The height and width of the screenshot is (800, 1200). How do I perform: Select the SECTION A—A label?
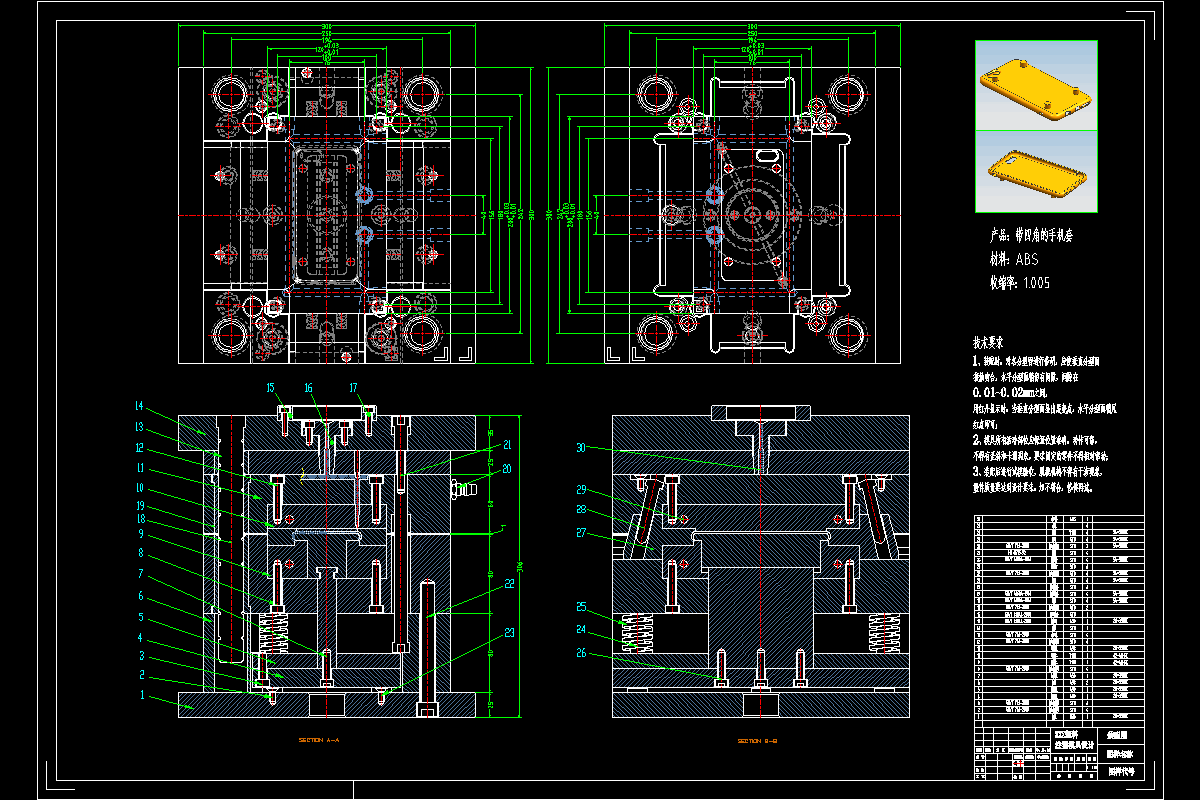pos(319,740)
